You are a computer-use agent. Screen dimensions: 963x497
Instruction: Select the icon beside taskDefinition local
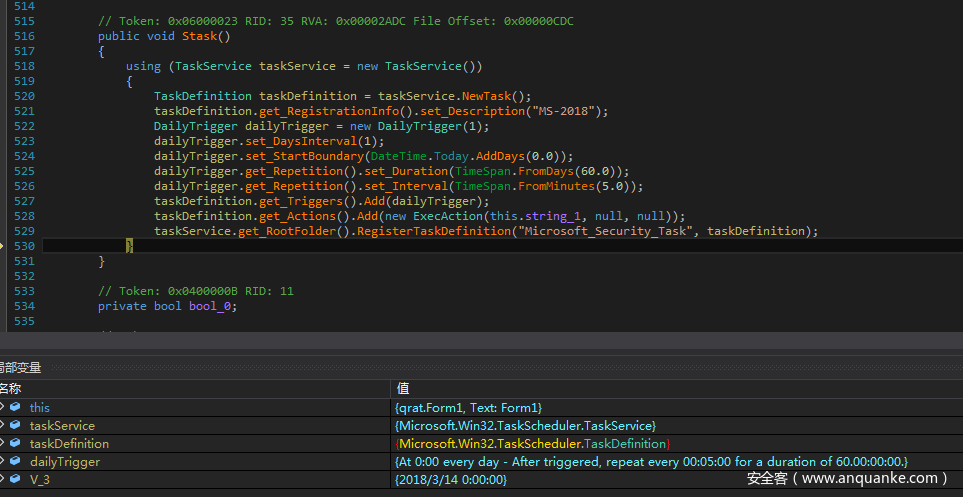(14, 444)
